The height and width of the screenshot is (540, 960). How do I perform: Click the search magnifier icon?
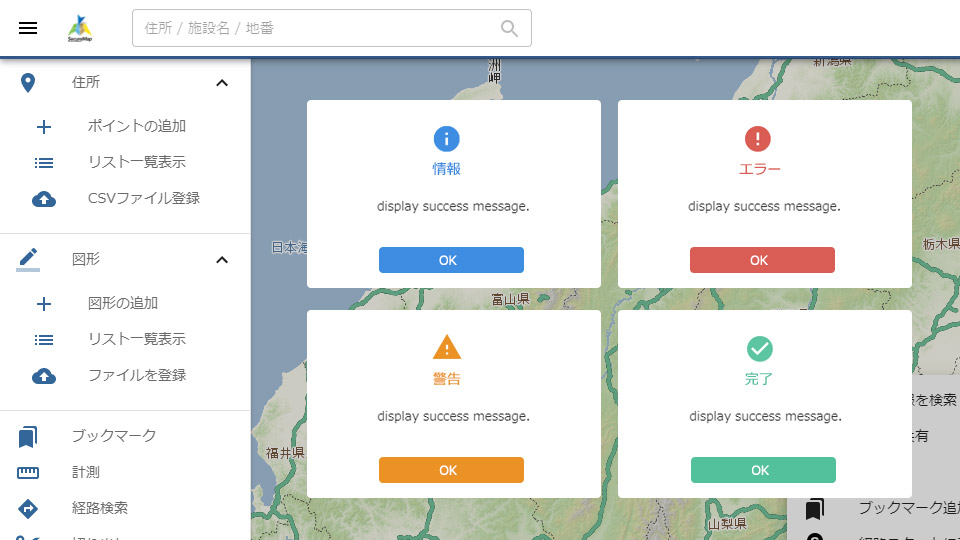[x=510, y=29]
